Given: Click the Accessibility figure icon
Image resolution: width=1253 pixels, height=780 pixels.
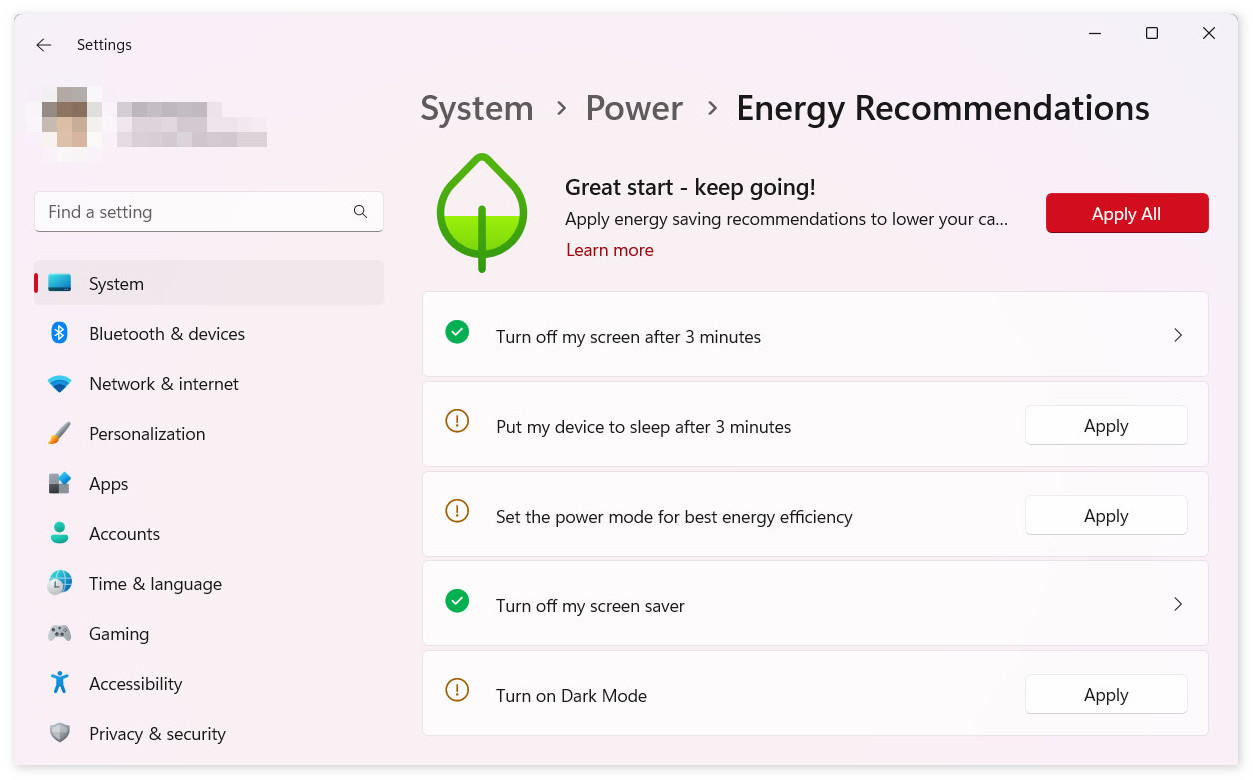Looking at the screenshot, I should (59, 683).
